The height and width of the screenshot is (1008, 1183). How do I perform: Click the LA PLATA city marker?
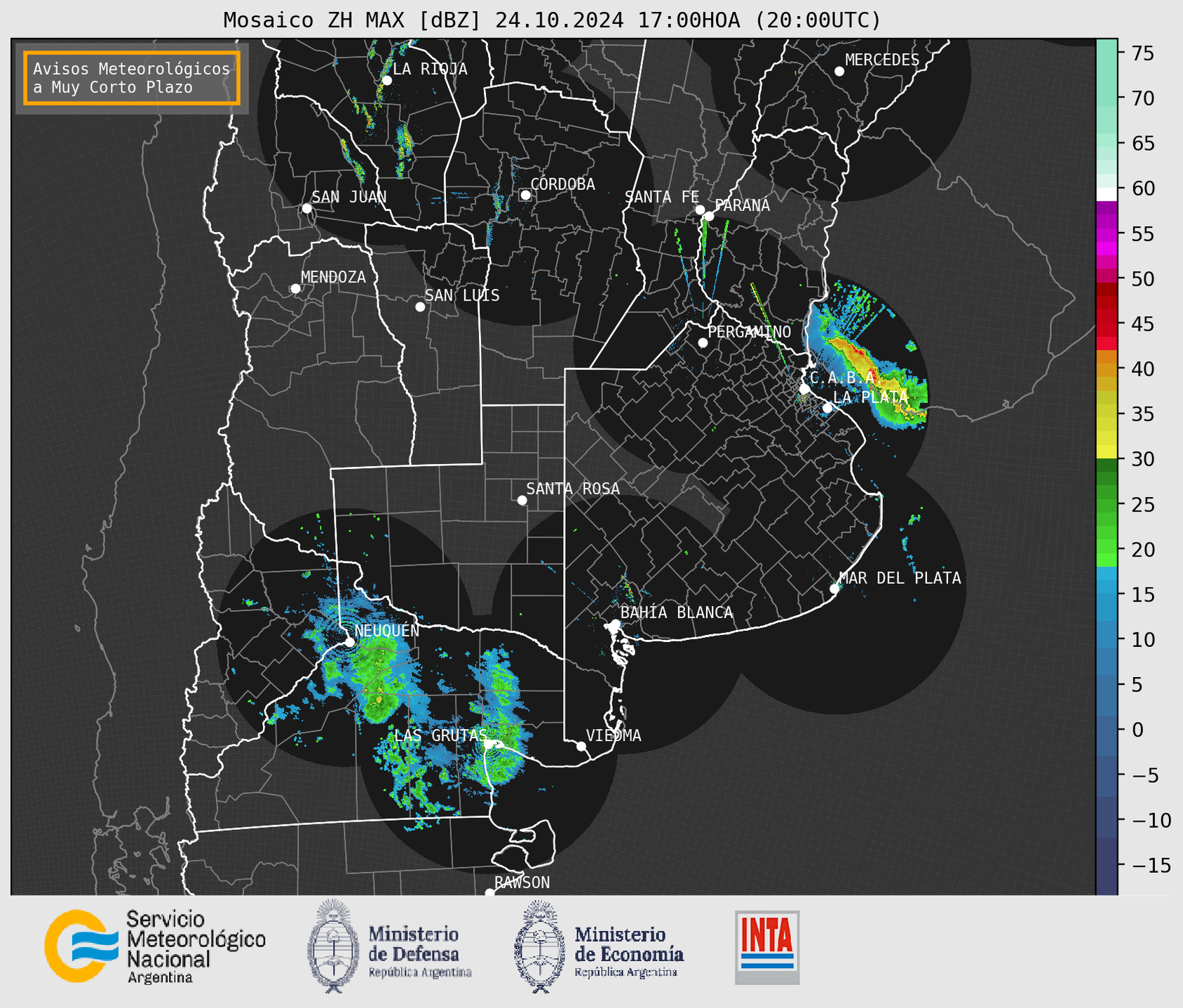coord(827,407)
